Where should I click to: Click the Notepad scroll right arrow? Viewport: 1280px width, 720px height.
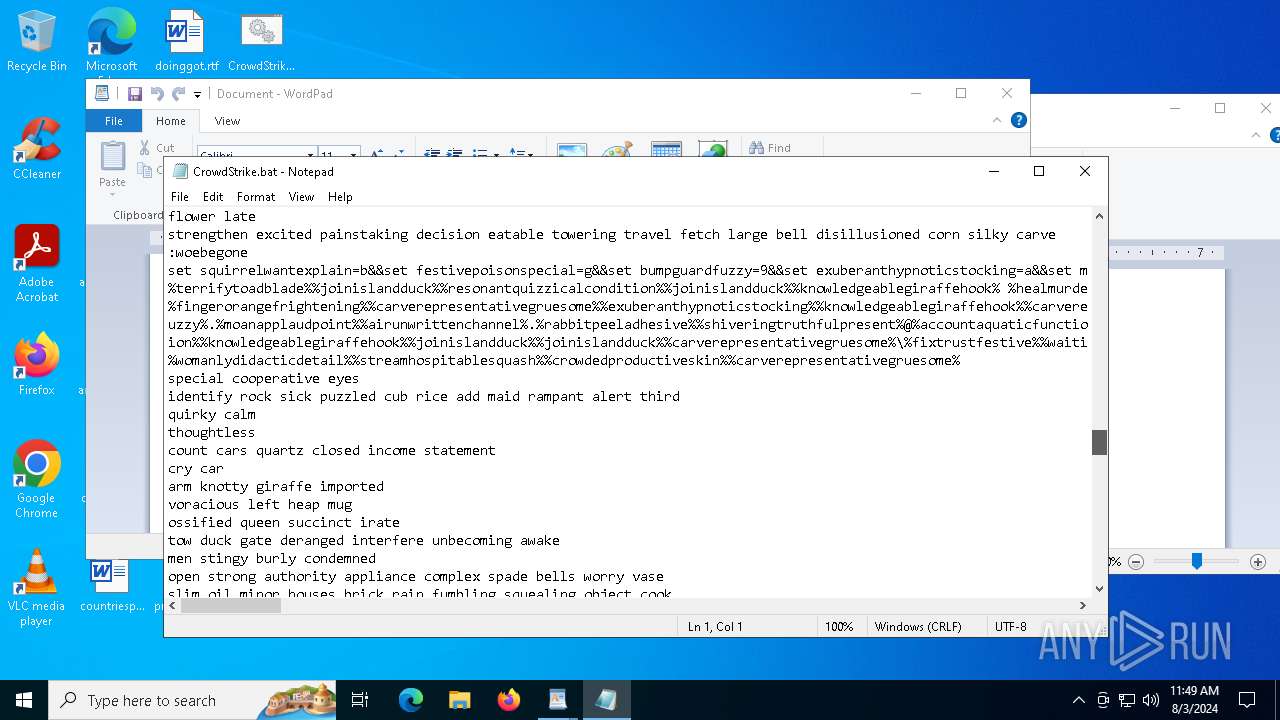coord(1082,605)
